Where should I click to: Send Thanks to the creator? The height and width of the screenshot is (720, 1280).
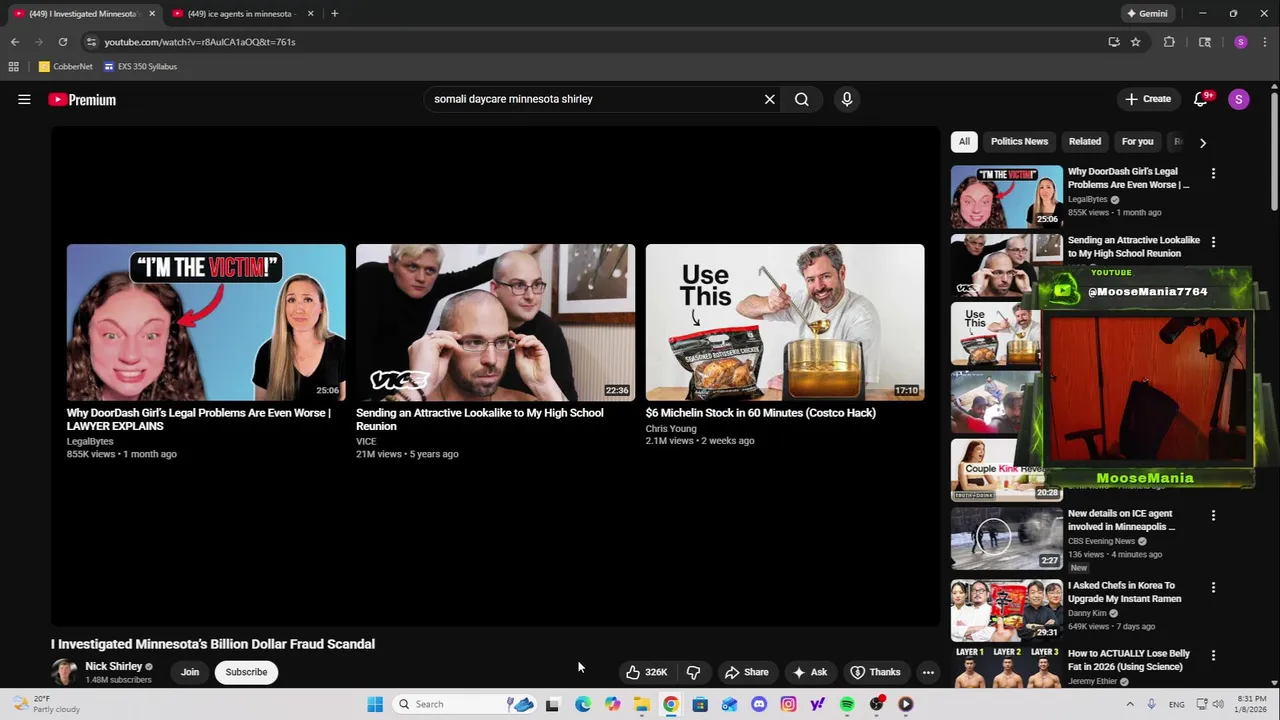(x=875, y=672)
